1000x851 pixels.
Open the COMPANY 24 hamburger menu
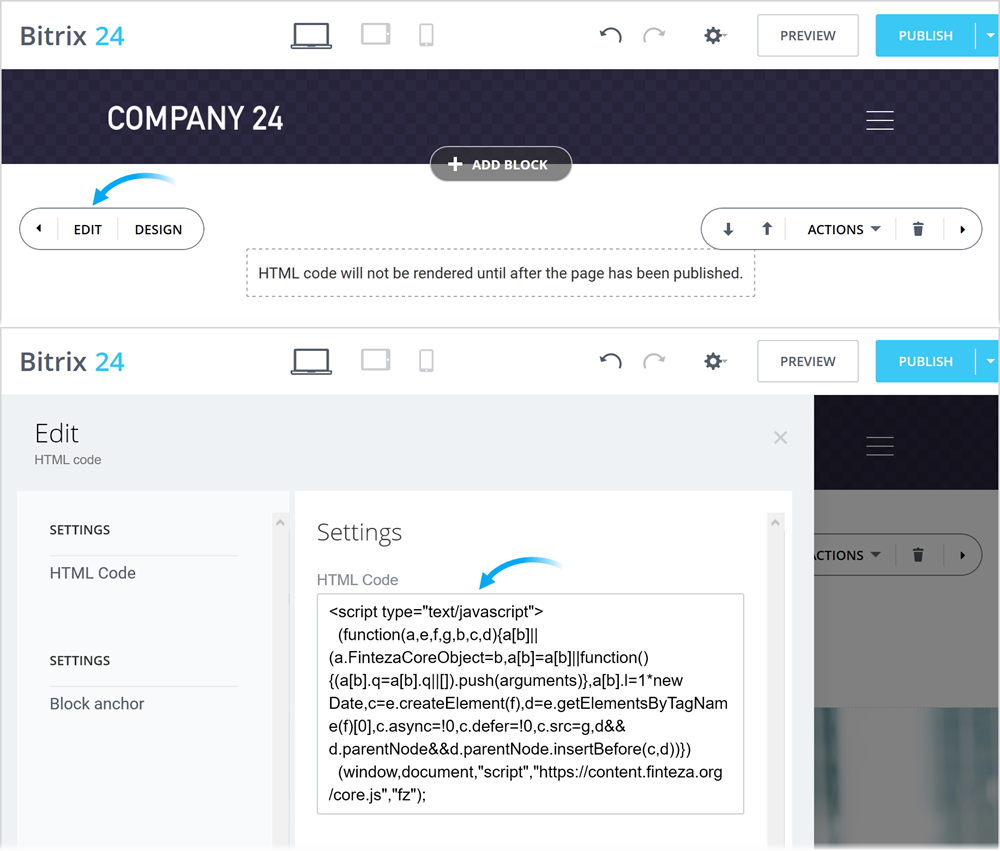click(880, 120)
